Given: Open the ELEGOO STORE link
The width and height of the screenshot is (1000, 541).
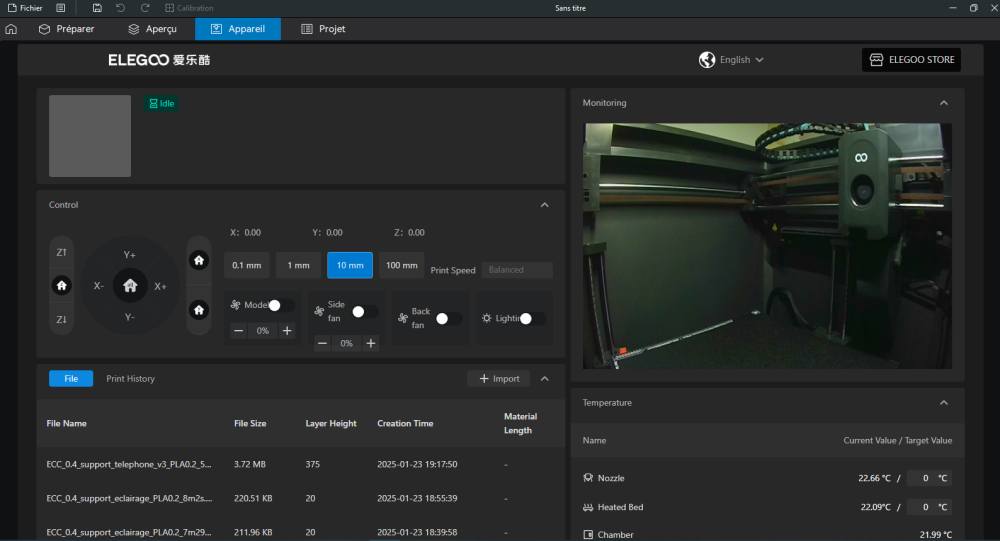Looking at the screenshot, I should tap(911, 60).
